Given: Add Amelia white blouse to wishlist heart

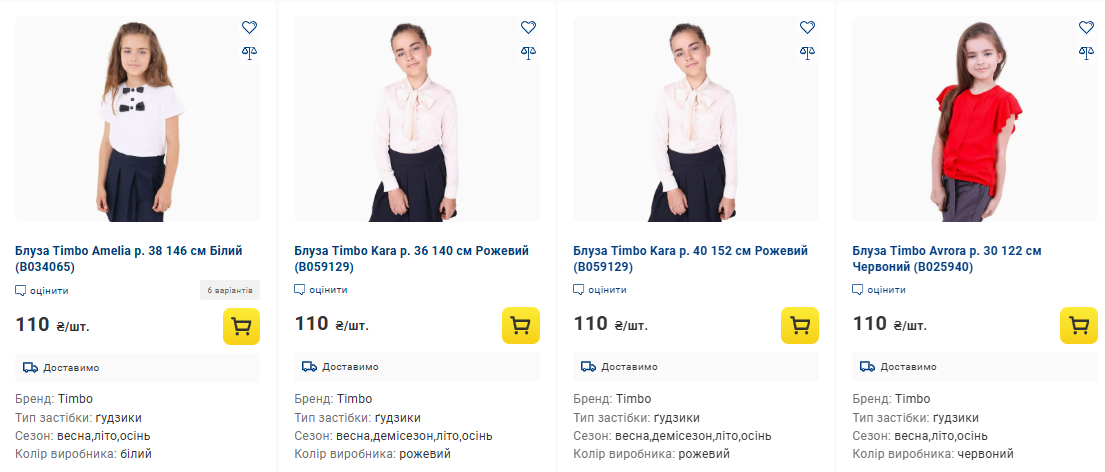Looking at the screenshot, I should [250, 27].
